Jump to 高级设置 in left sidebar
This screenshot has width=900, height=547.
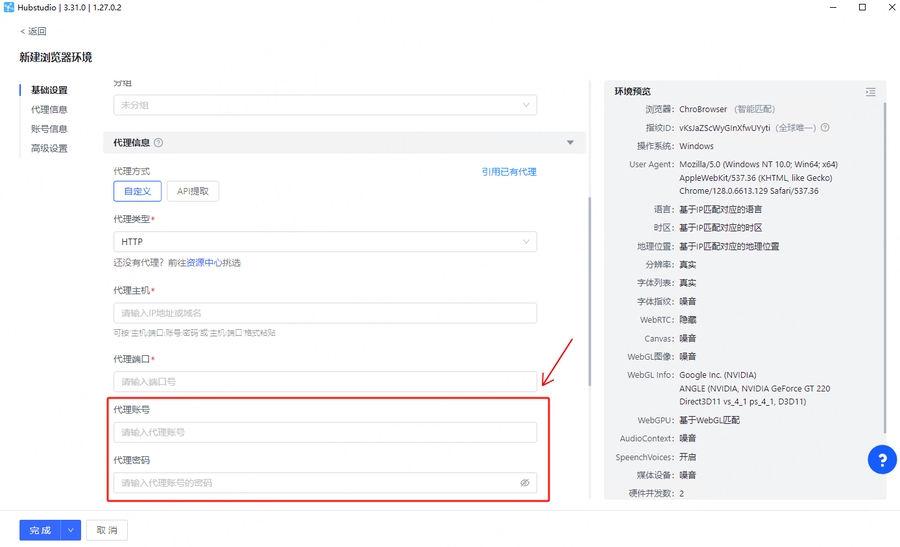(49, 149)
